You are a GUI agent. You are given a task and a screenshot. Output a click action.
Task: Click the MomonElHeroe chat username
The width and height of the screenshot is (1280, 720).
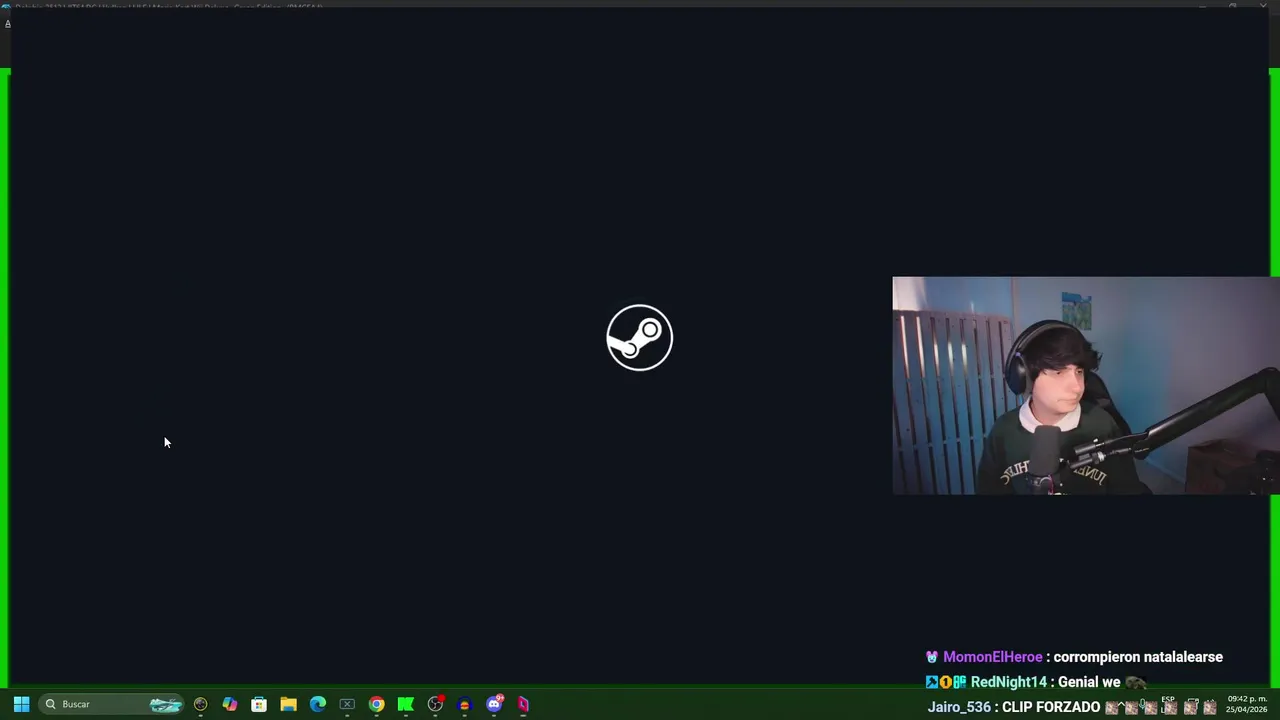pos(992,657)
